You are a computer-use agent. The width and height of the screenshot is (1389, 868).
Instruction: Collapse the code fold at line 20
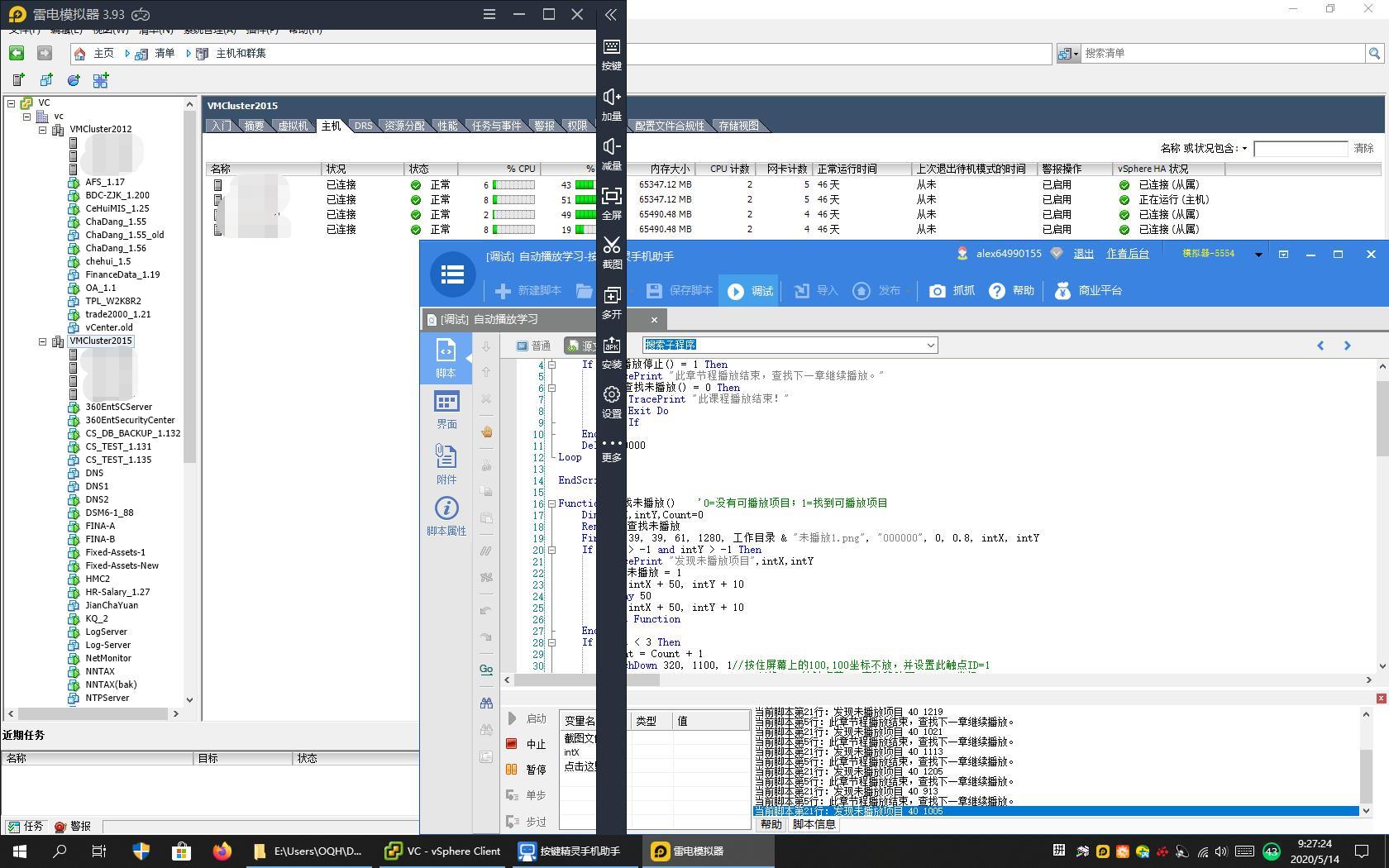(551, 550)
